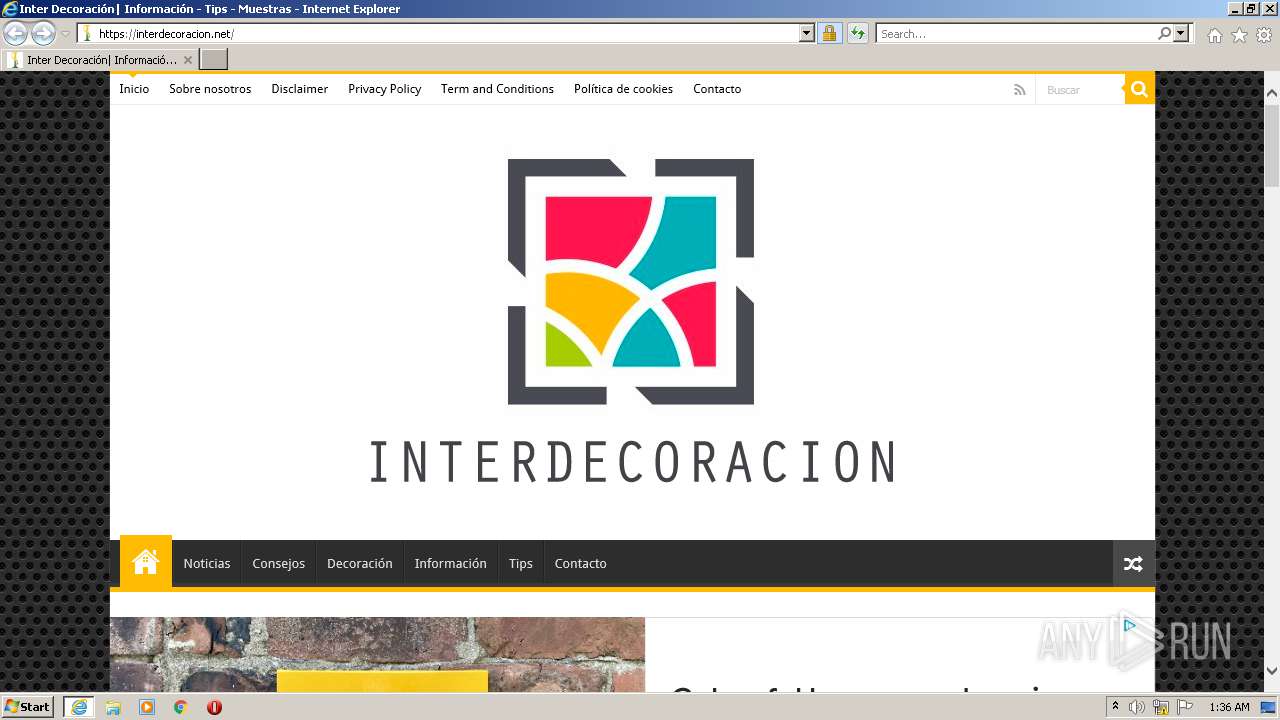Open the search provider dropdown arrow

[1181, 33]
